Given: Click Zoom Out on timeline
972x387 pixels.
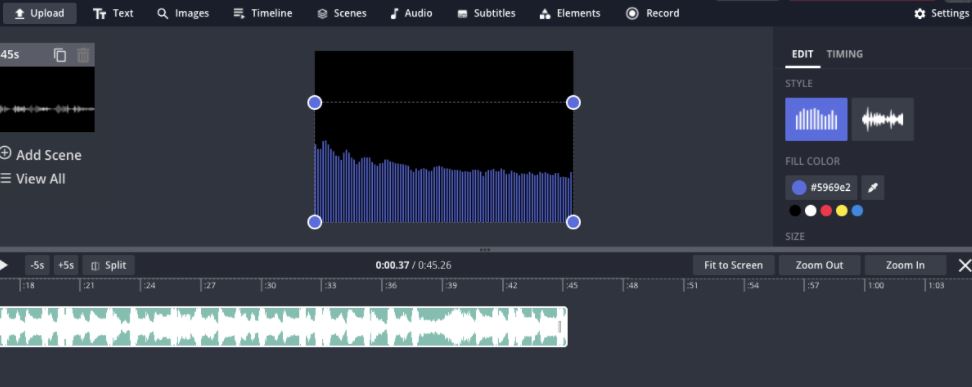Looking at the screenshot, I should coord(820,265).
